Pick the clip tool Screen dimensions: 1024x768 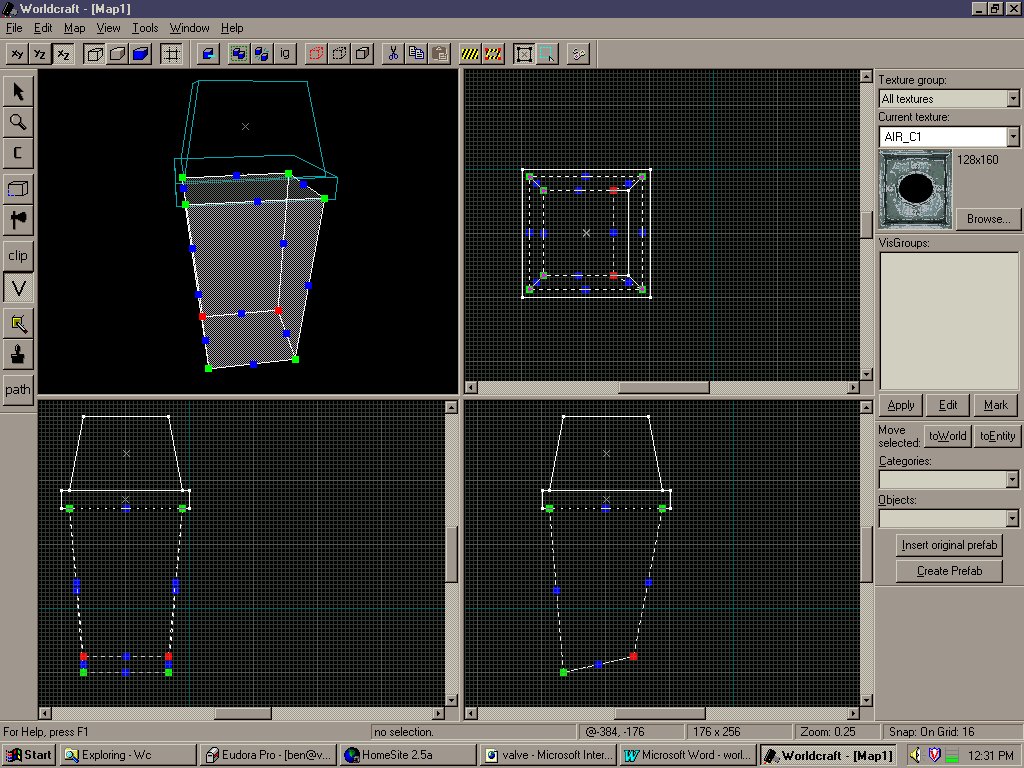(18, 255)
